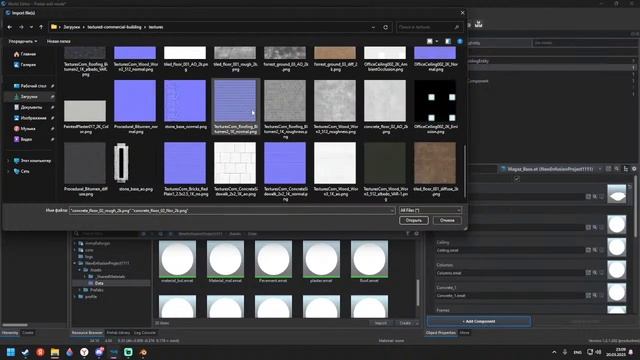640x360 pixels.
Task: Select Procedural_Bitumen_diffuse.png thumbnail
Action: click(85, 163)
